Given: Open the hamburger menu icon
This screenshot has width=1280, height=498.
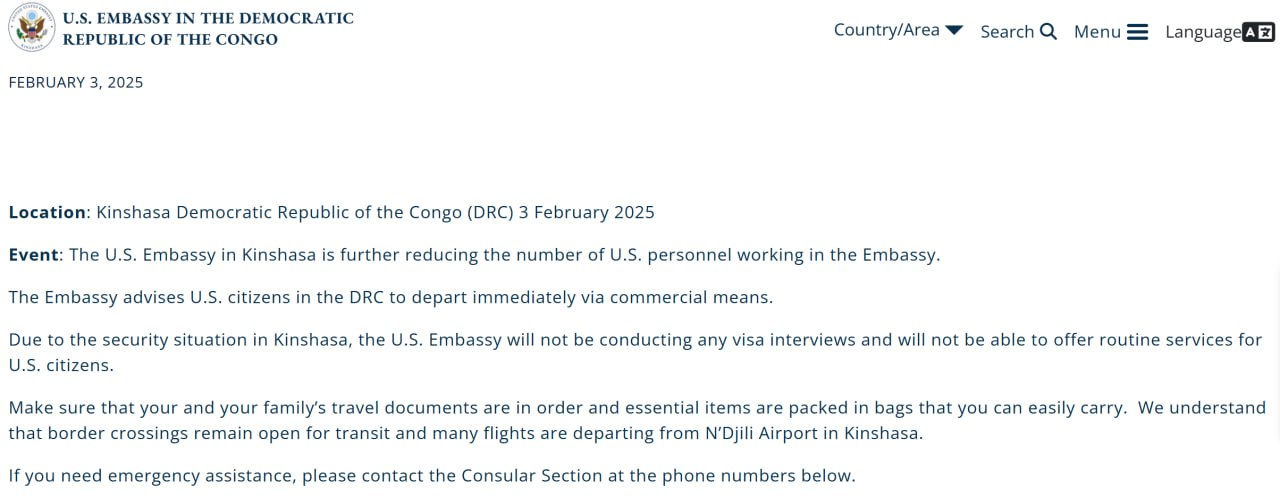Looking at the screenshot, I should [1137, 32].
